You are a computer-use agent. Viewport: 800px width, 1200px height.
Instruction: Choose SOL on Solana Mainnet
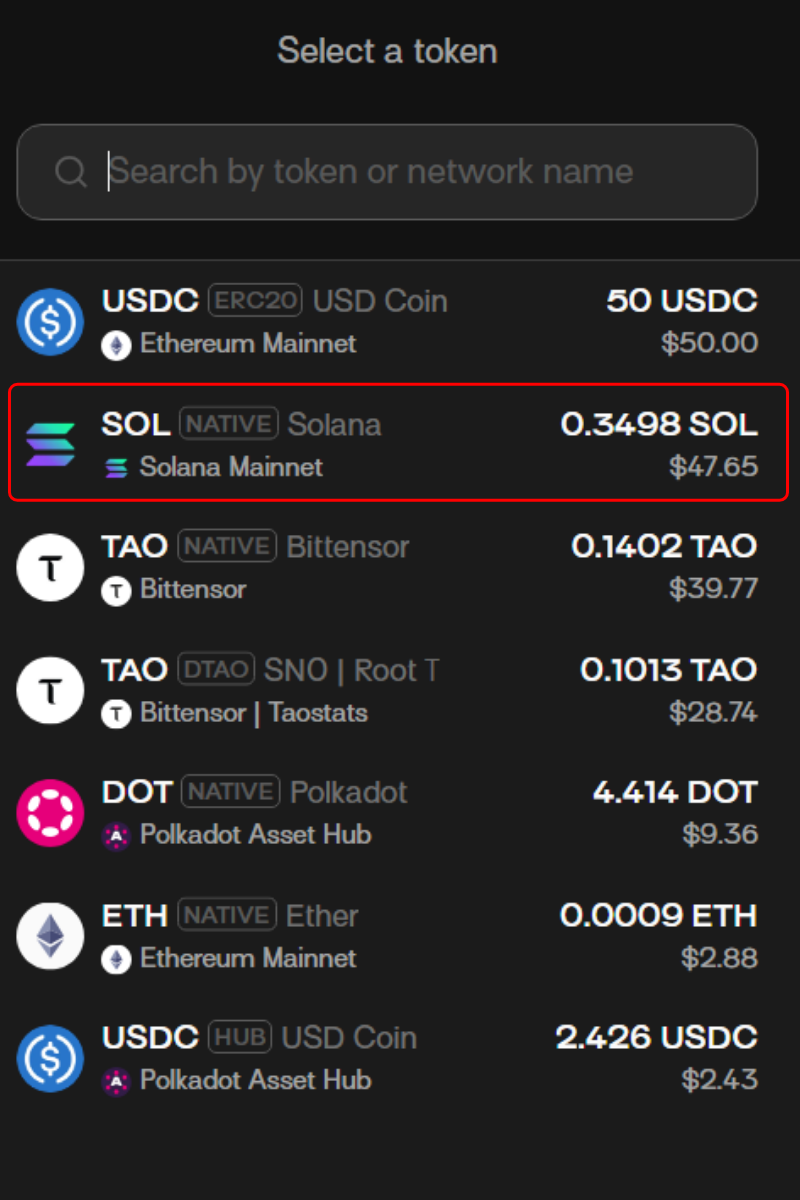(x=400, y=445)
